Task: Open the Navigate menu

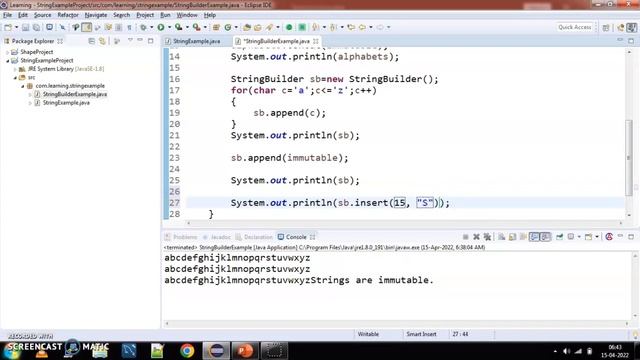Action: pos(96,15)
